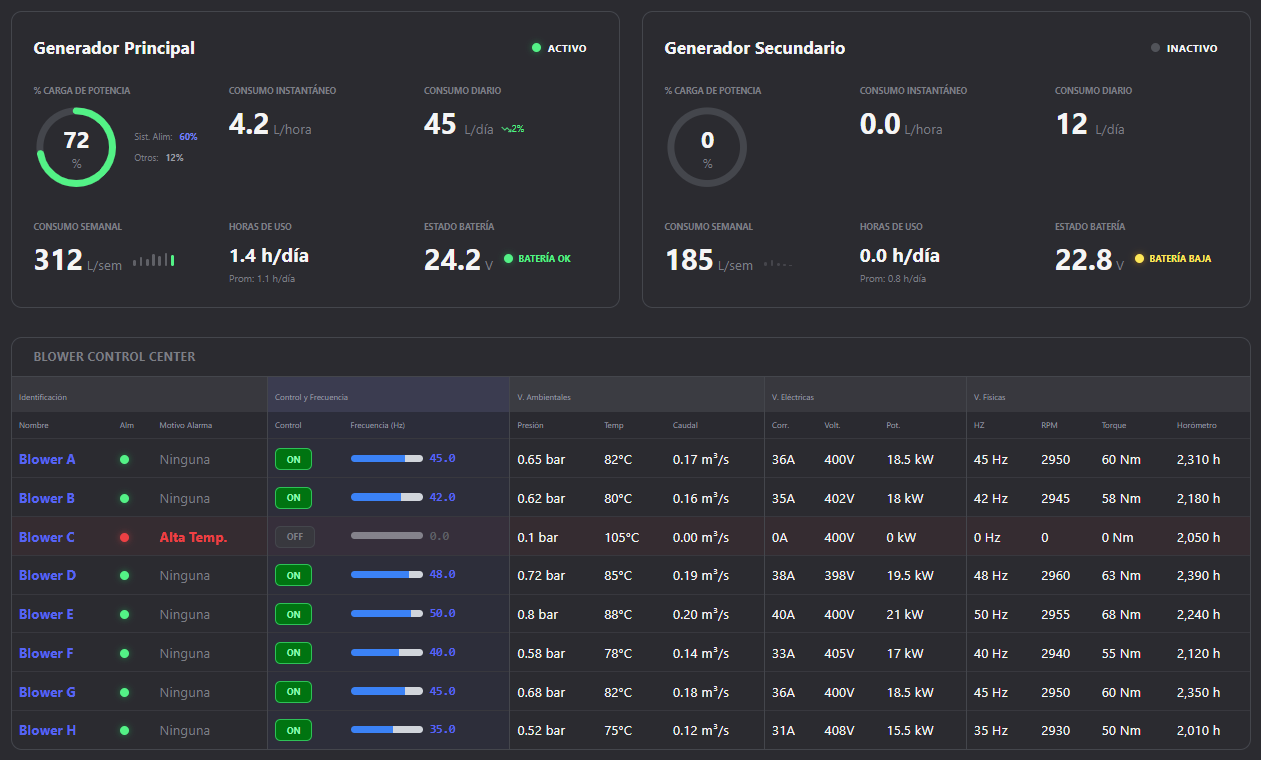Viewport: 1261px width, 760px height.
Task: Click the green Batería OK status dot
Action: click(508, 259)
